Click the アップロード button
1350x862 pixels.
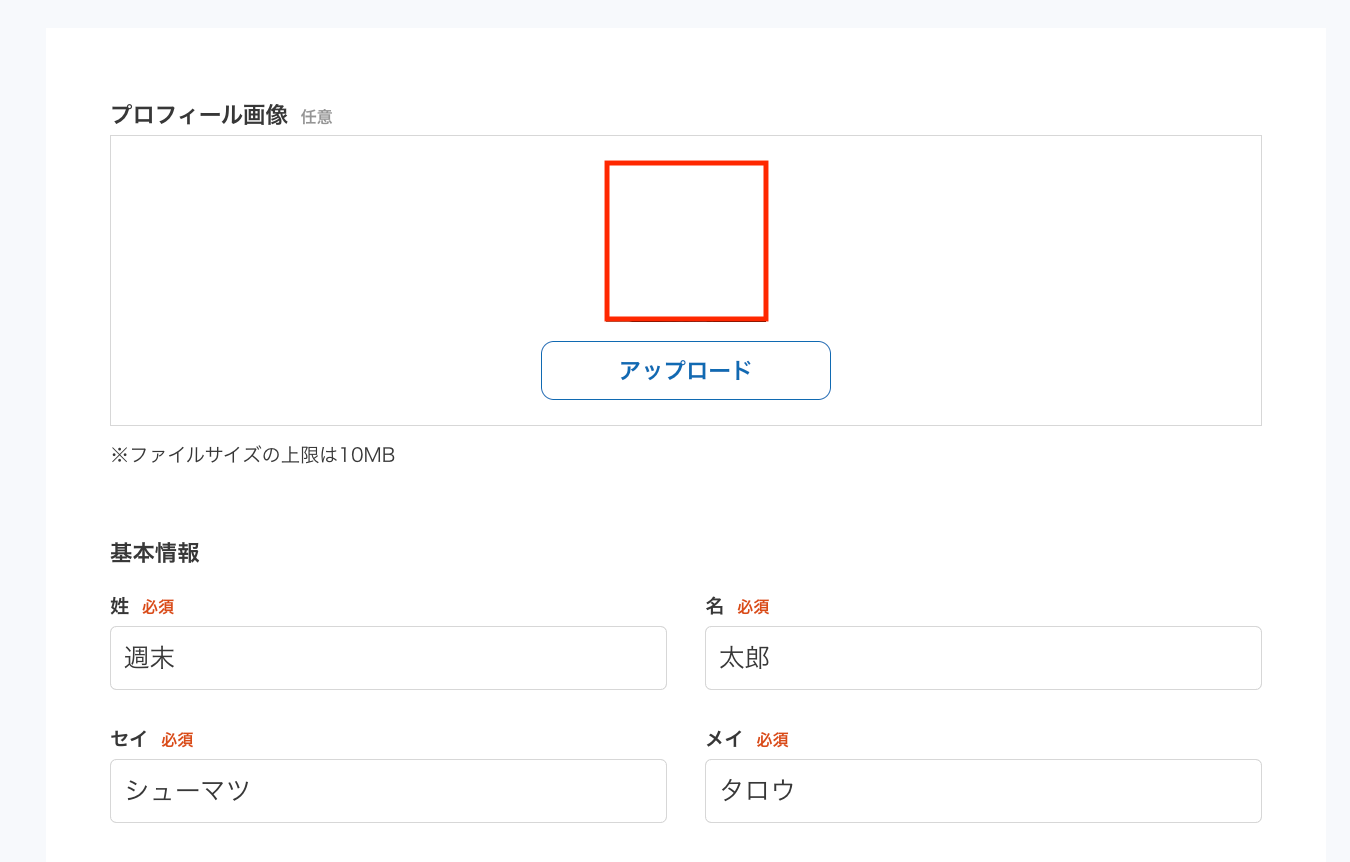pos(686,370)
